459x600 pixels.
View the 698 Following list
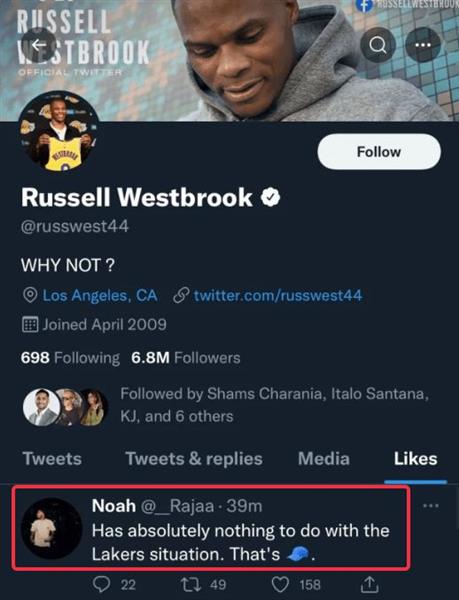point(70,358)
